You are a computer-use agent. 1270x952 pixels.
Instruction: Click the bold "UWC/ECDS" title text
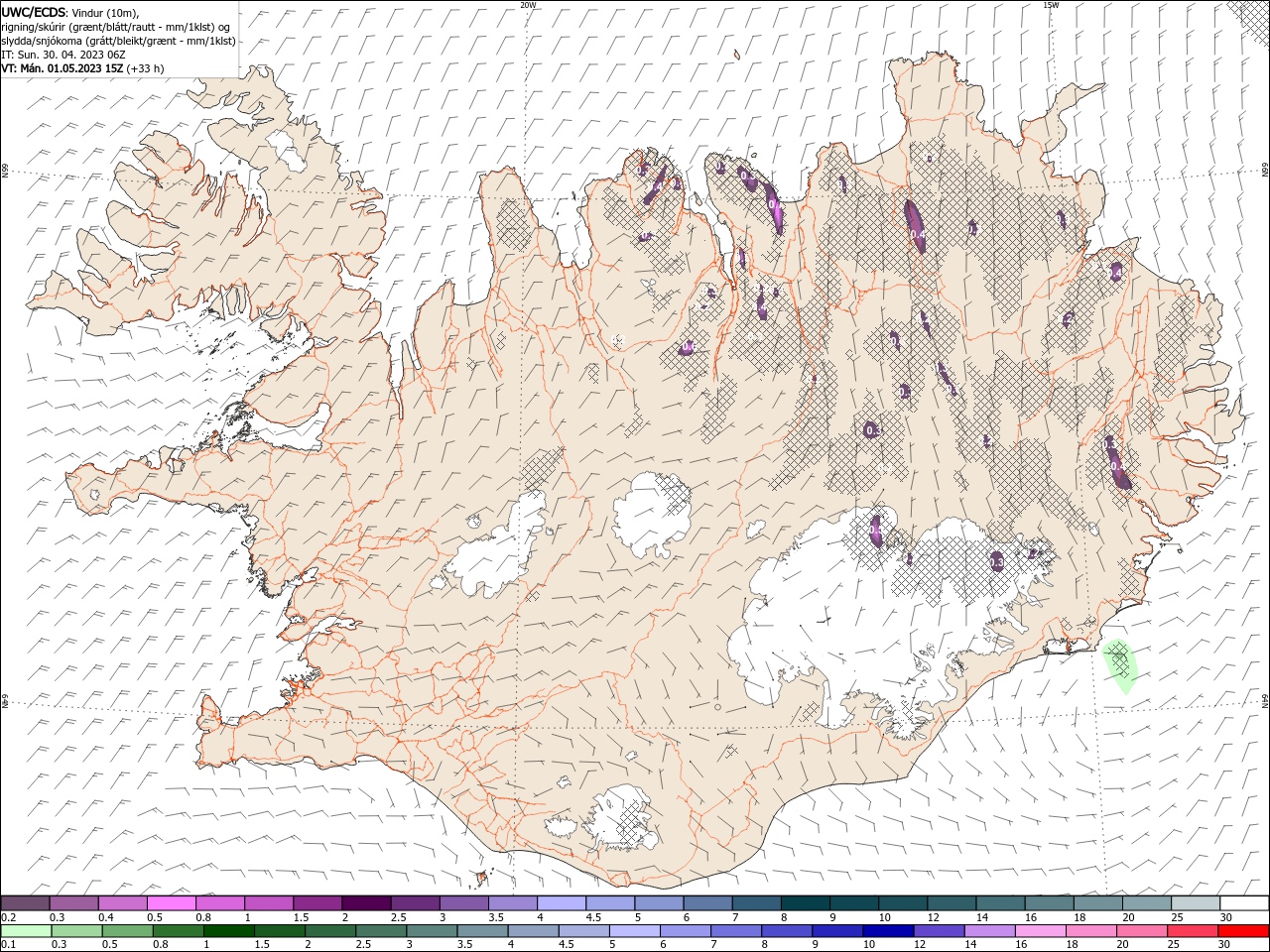pos(34,12)
